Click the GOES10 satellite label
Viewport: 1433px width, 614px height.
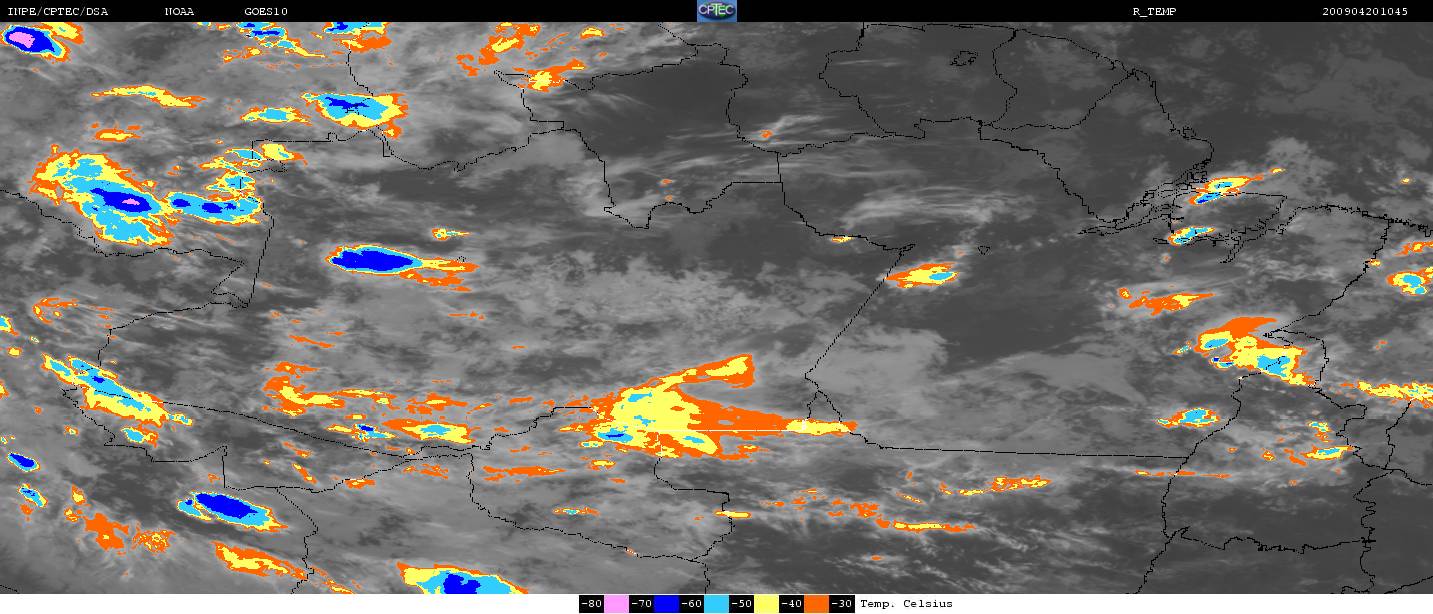click(x=265, y=11)
